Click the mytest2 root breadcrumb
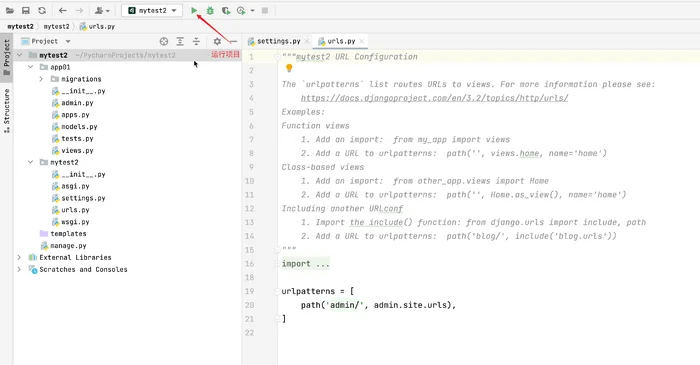 pyautogui.click(x=20, y=26)
